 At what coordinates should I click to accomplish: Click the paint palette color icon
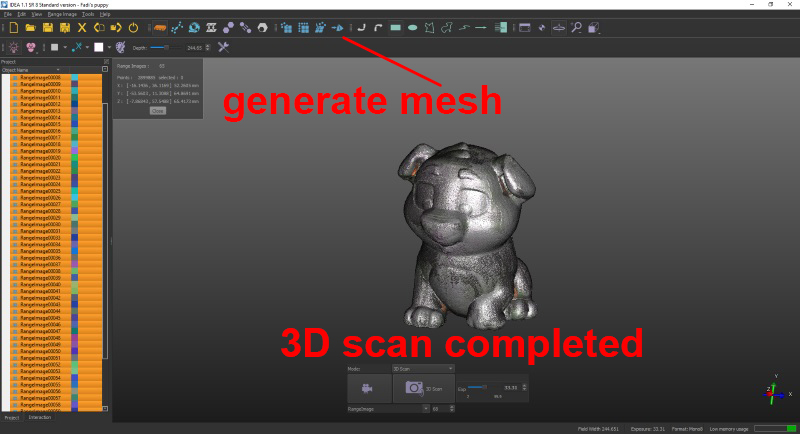click(120, 47)
